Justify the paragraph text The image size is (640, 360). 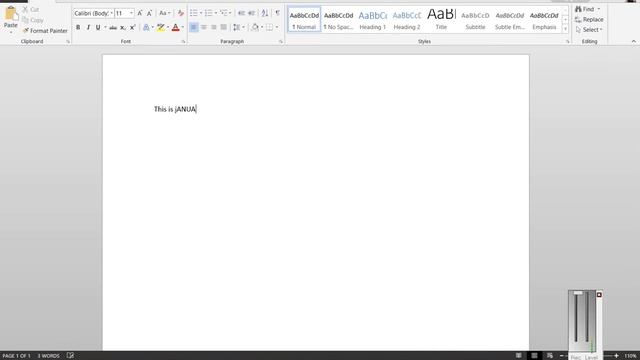pos(223,27)
